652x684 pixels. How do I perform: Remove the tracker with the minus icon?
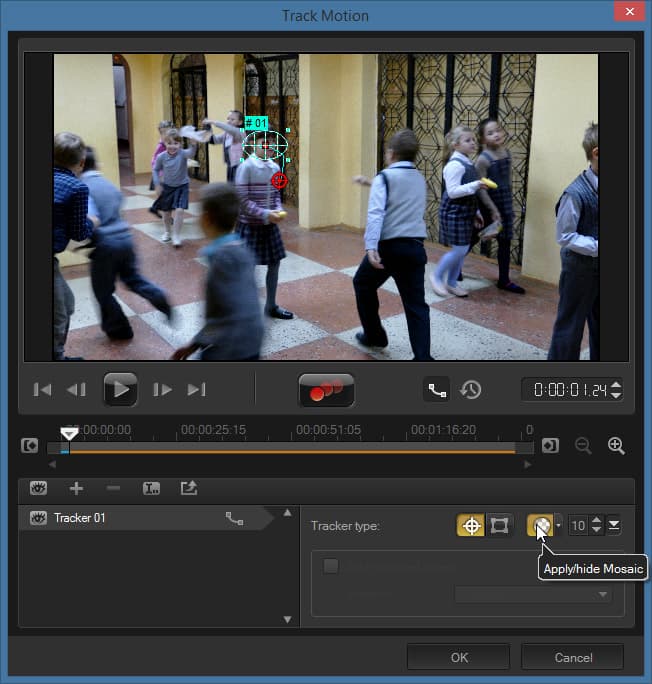[113, 488]
